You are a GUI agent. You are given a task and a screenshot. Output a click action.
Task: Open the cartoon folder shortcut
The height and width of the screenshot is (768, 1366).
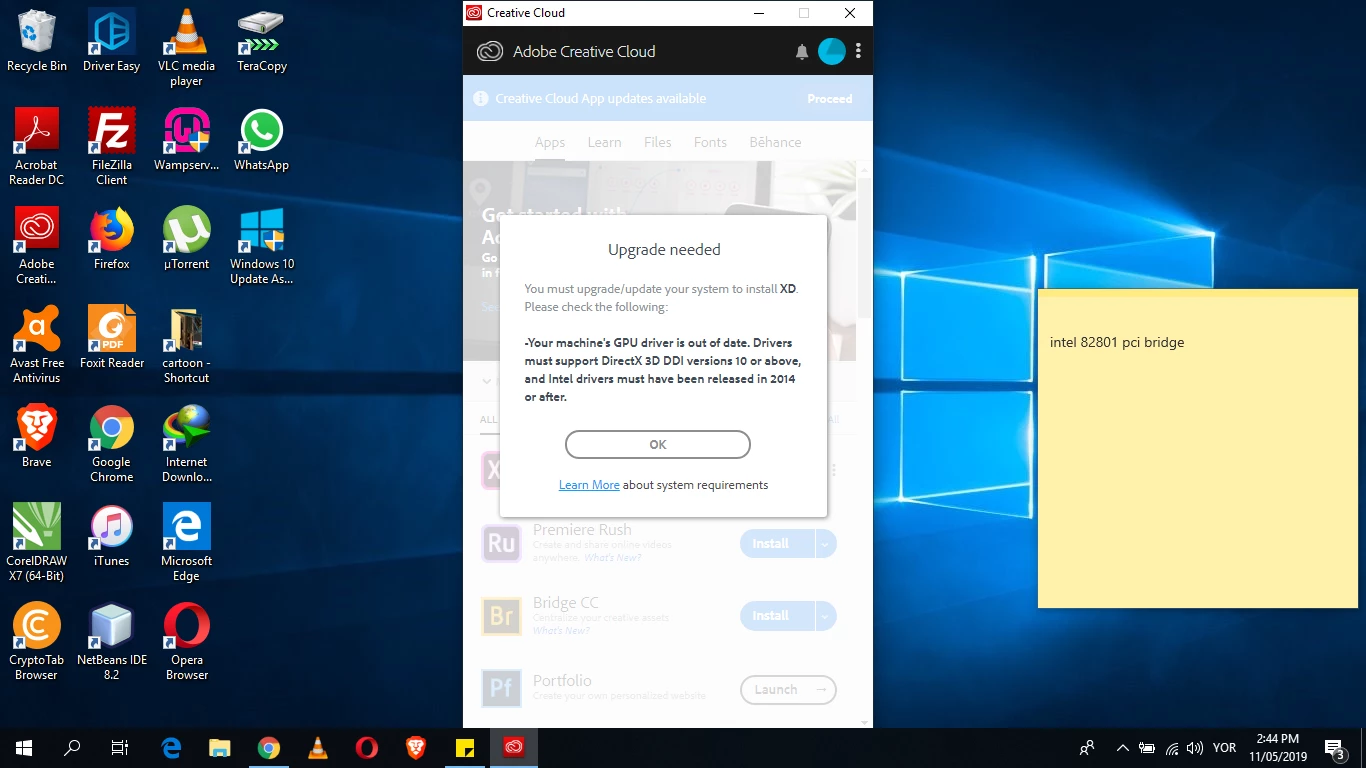point(186,345)
